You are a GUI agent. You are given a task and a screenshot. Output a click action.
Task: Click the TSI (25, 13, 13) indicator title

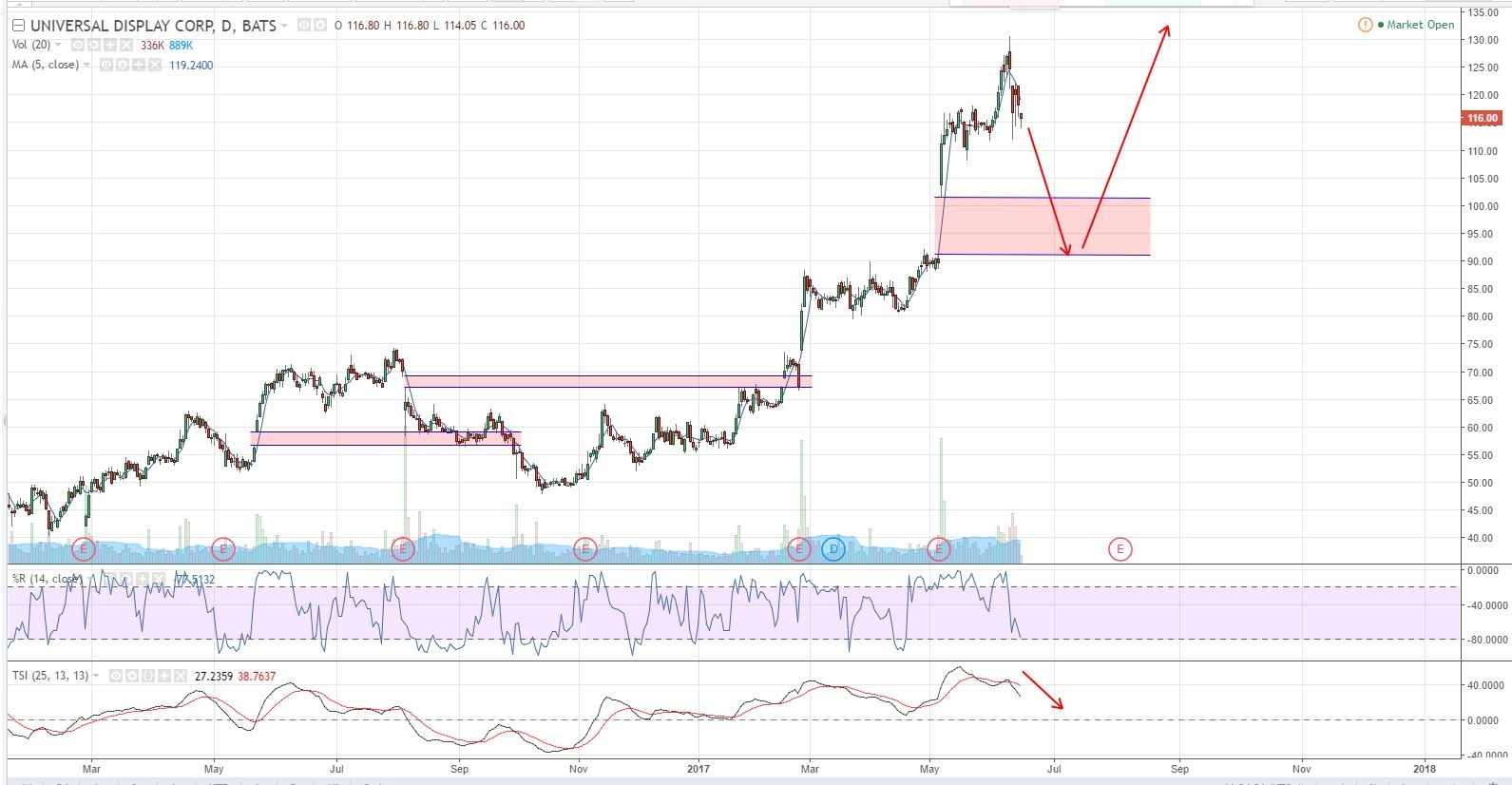coord(49,676)
